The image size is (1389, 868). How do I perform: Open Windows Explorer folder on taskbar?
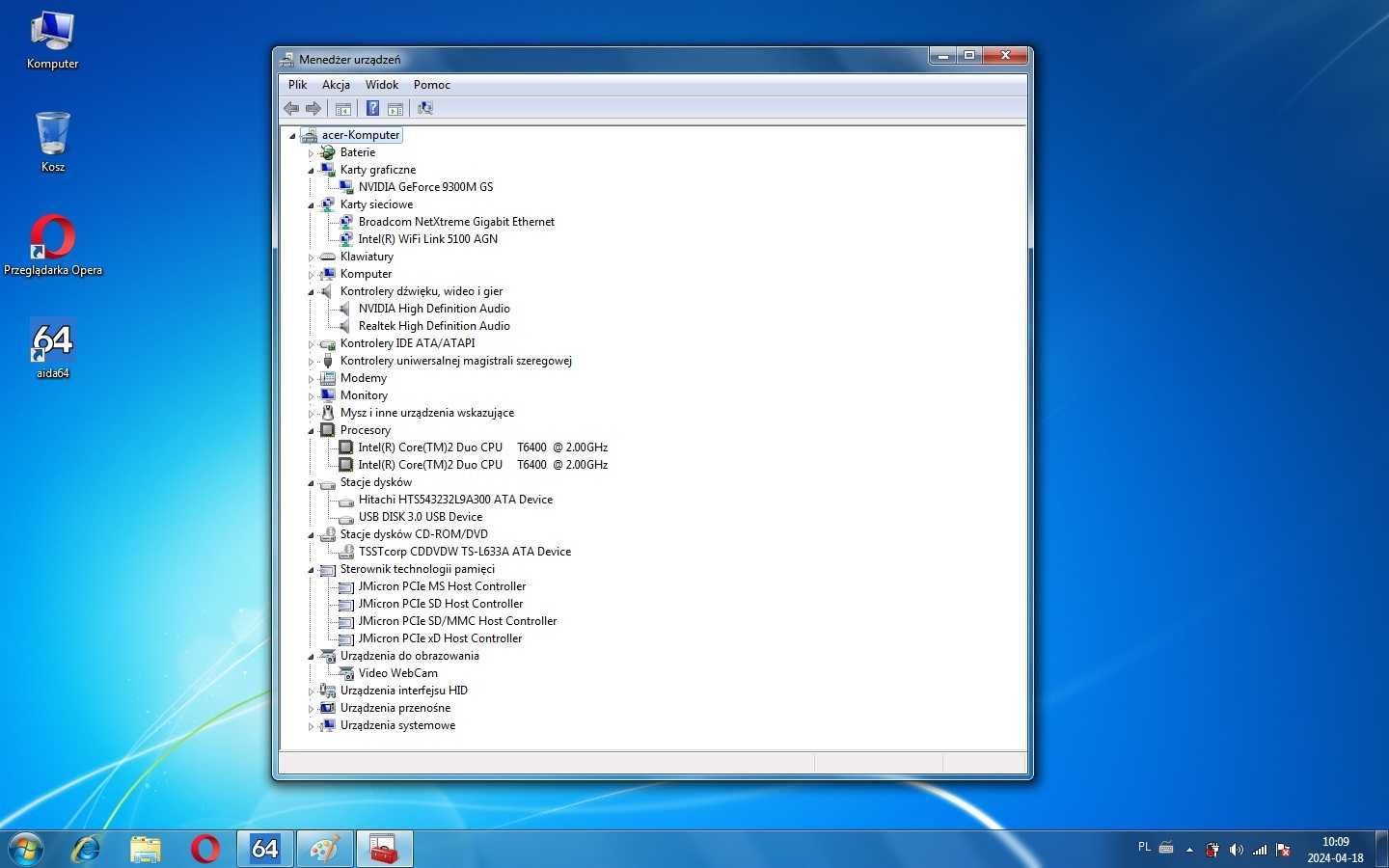(x=146, y=849)
